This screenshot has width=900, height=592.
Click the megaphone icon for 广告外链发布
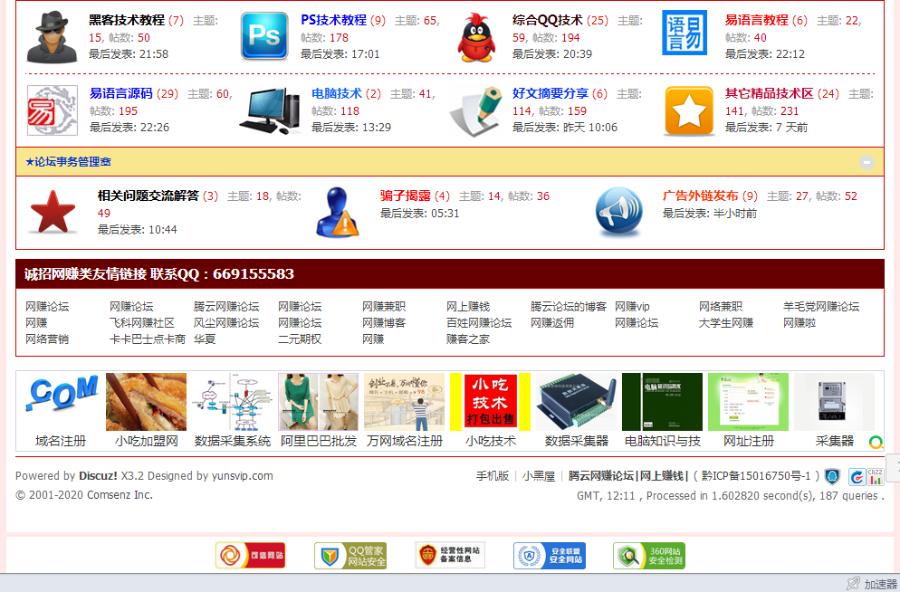pos(619,212)
